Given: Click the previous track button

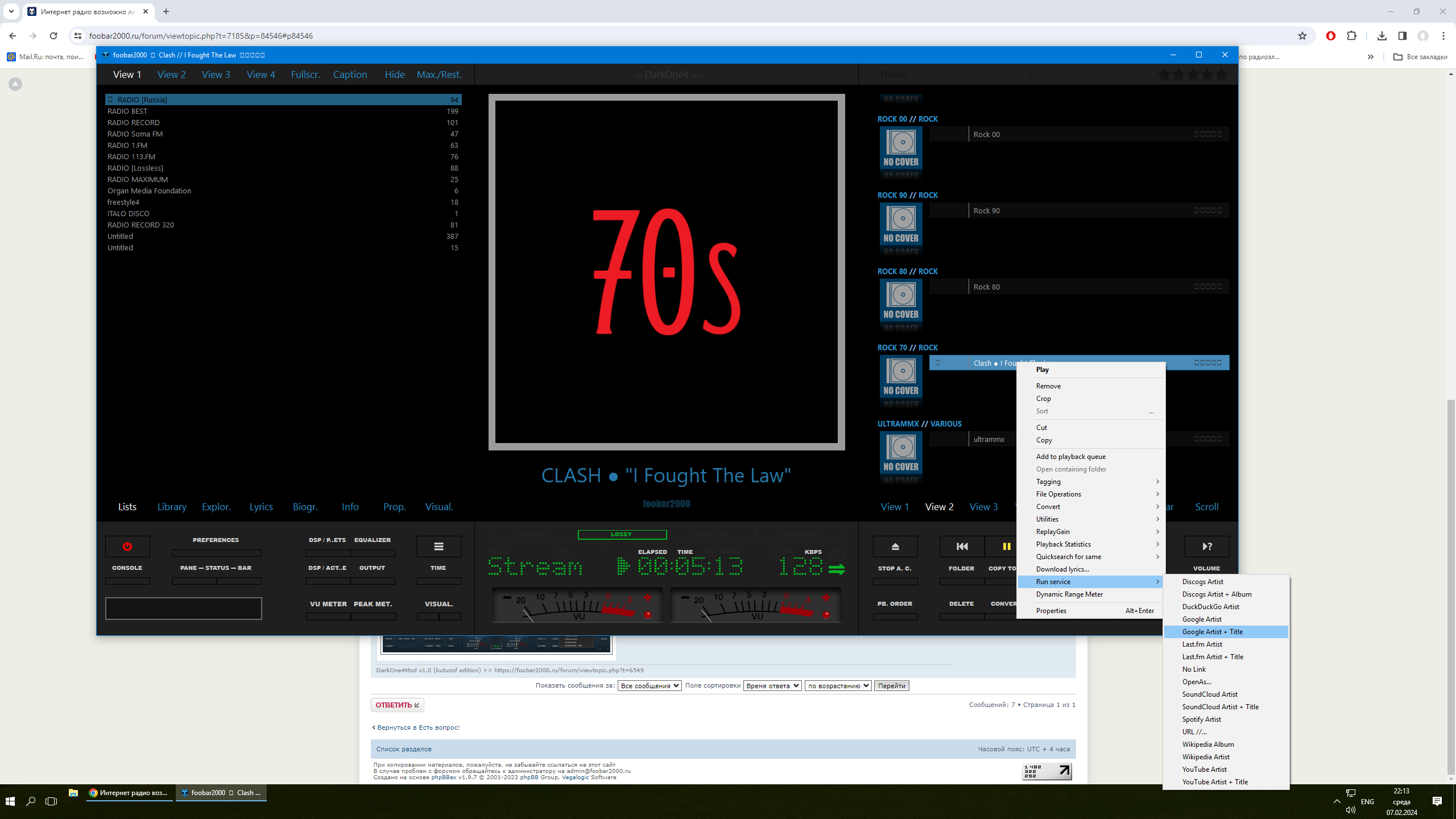Looking at the screenshot, I should pyautogui.click(x=962, y=547).
